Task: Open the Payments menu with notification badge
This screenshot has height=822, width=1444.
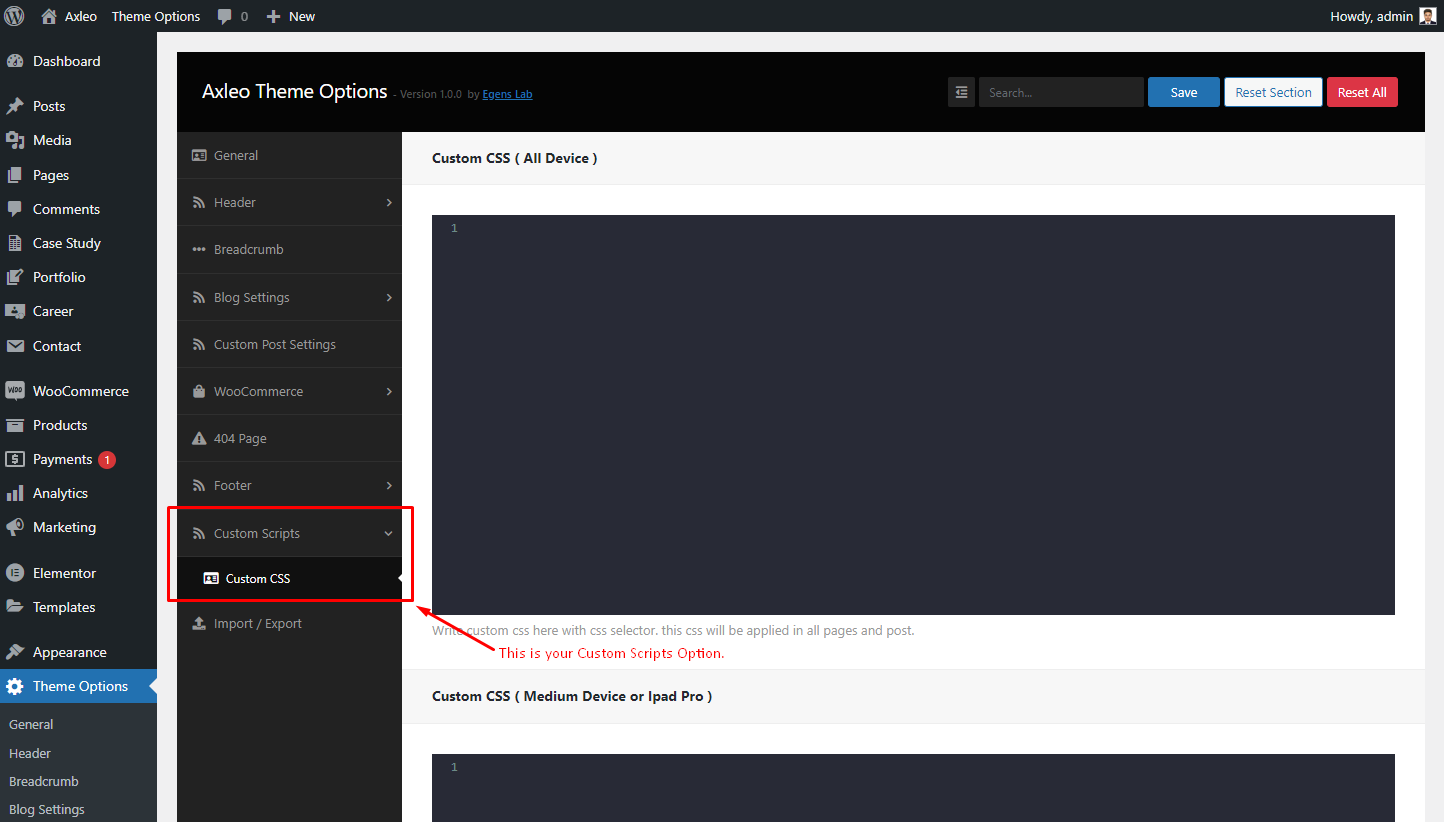Action: [78, 459]
